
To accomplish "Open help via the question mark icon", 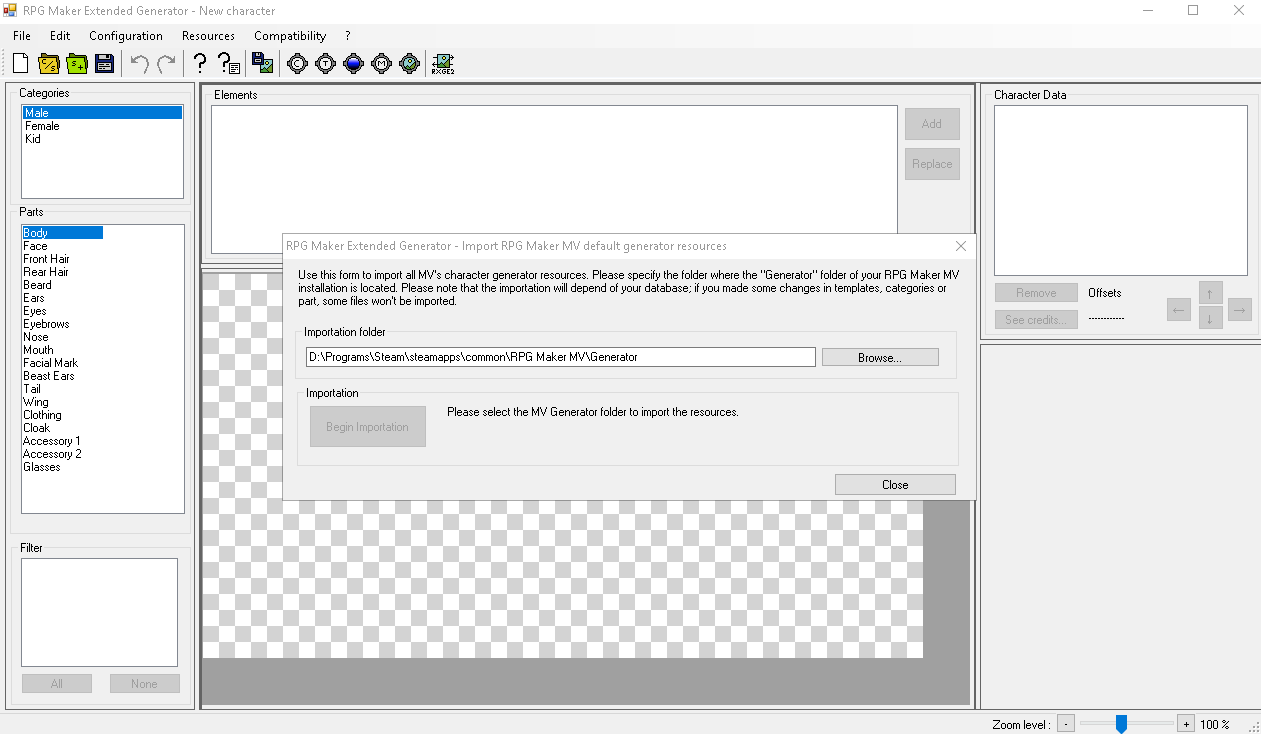I will tap(200, 64).
